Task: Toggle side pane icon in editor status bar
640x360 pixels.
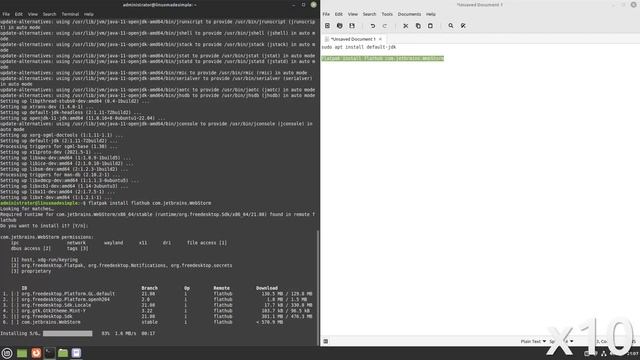Action: [326, 341]
